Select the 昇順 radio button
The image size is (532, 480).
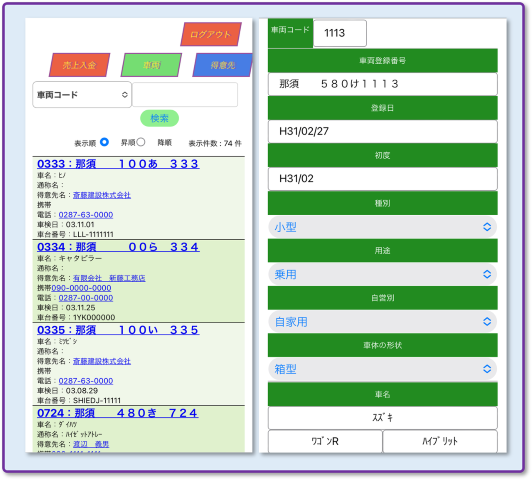point(104,142)
